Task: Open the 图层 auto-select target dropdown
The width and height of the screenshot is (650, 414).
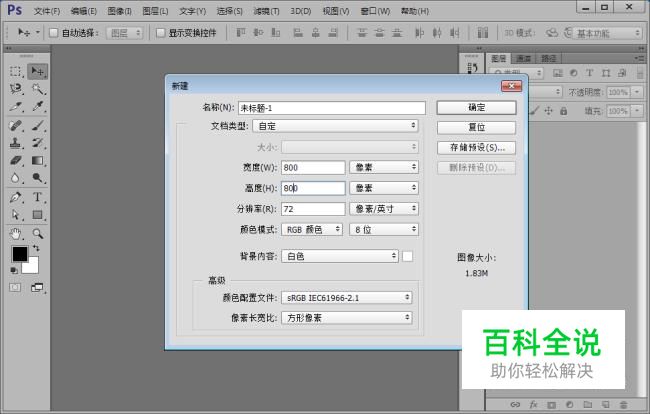Action: point(124,33)
